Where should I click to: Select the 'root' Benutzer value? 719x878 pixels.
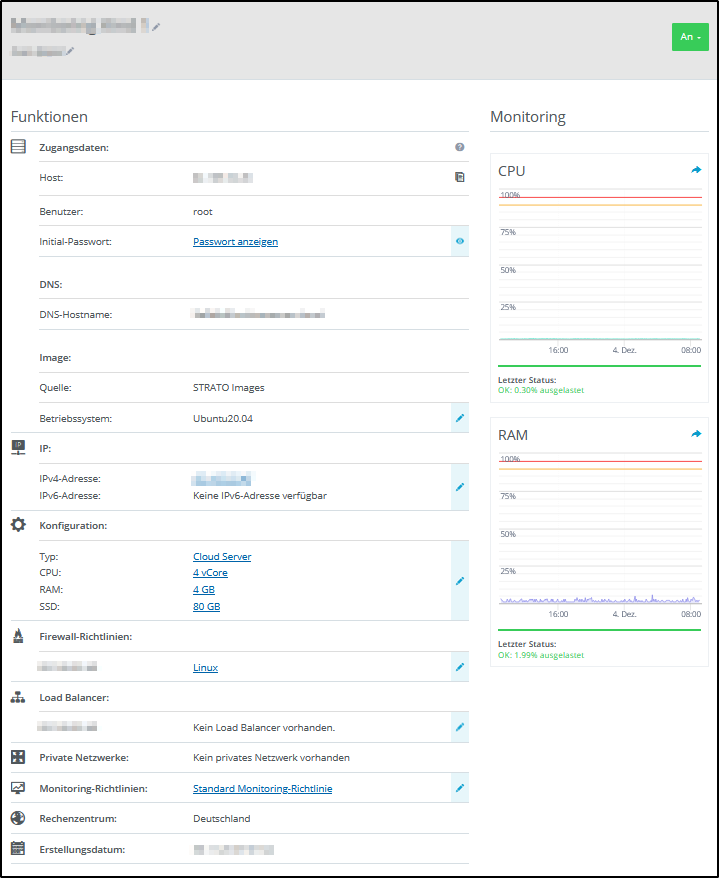[x=203, y=212]
